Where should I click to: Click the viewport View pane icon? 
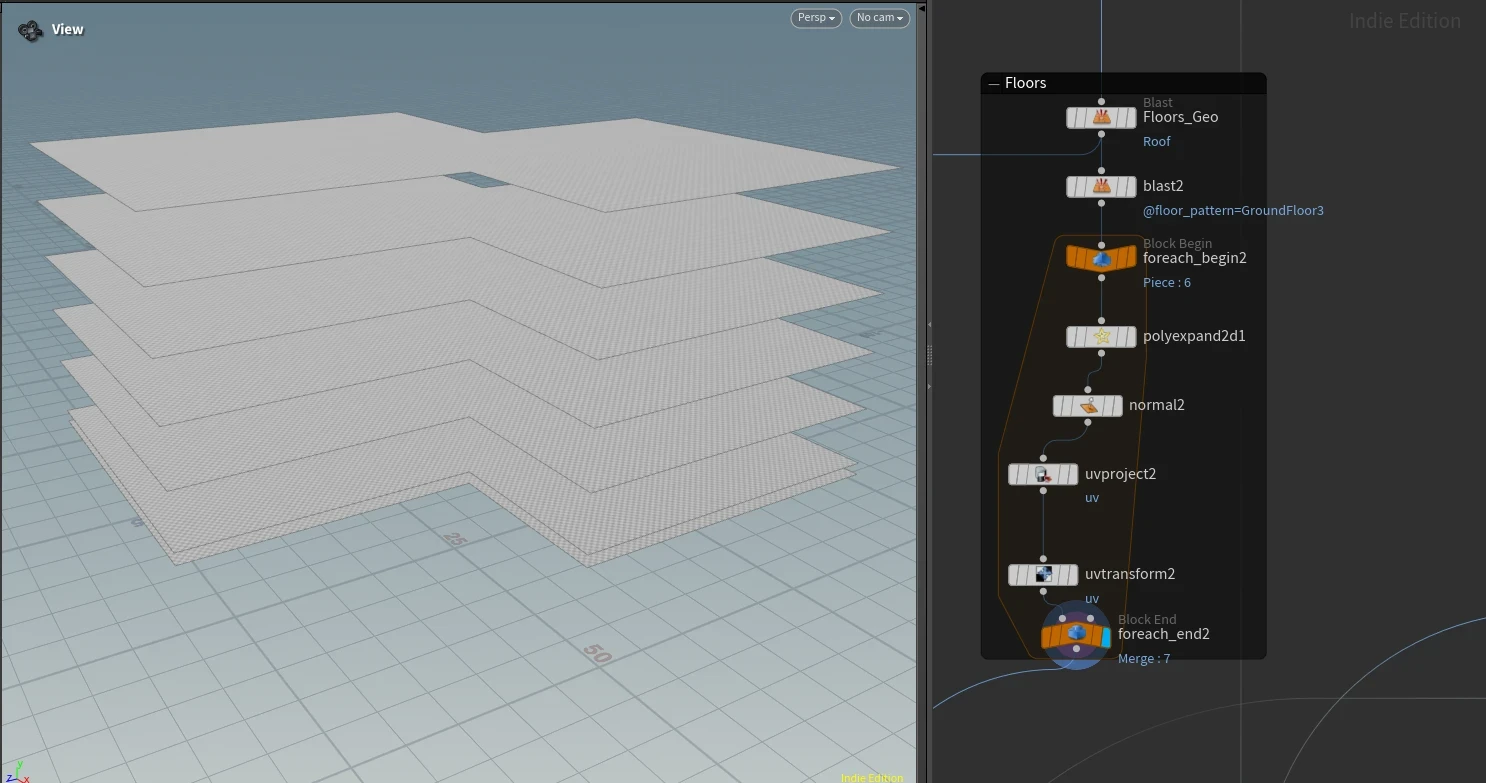pos(30,30)
